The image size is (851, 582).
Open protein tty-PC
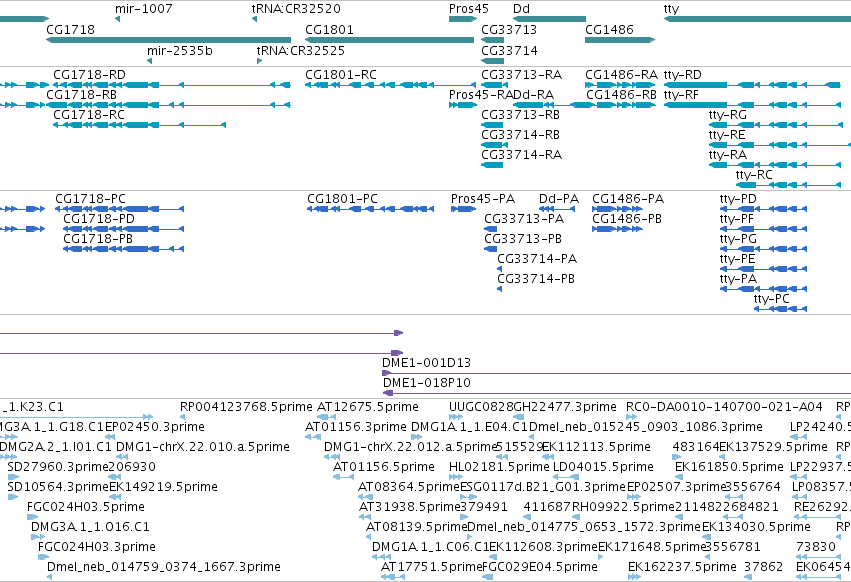pos(780,309)
